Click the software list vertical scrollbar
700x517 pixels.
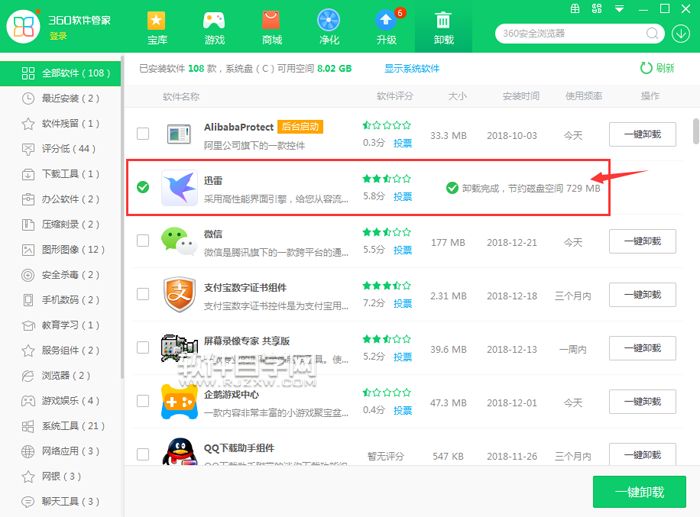click(696, 131)
